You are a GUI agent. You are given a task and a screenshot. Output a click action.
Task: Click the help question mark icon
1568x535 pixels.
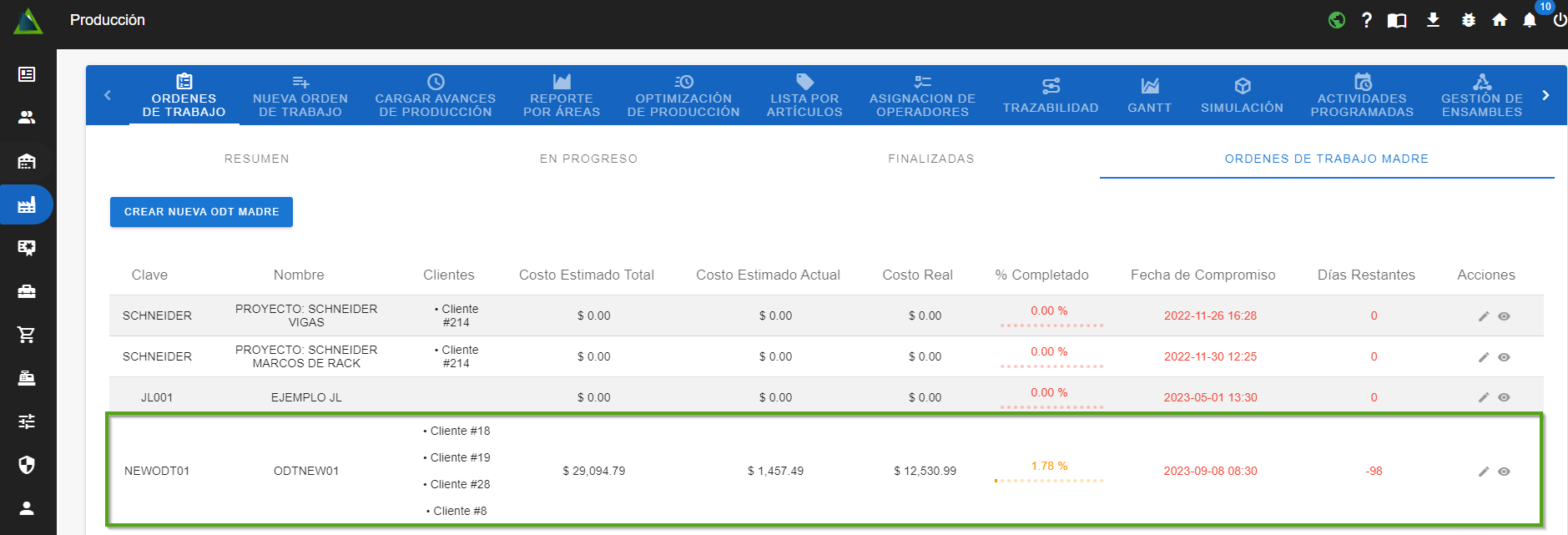1366,20
